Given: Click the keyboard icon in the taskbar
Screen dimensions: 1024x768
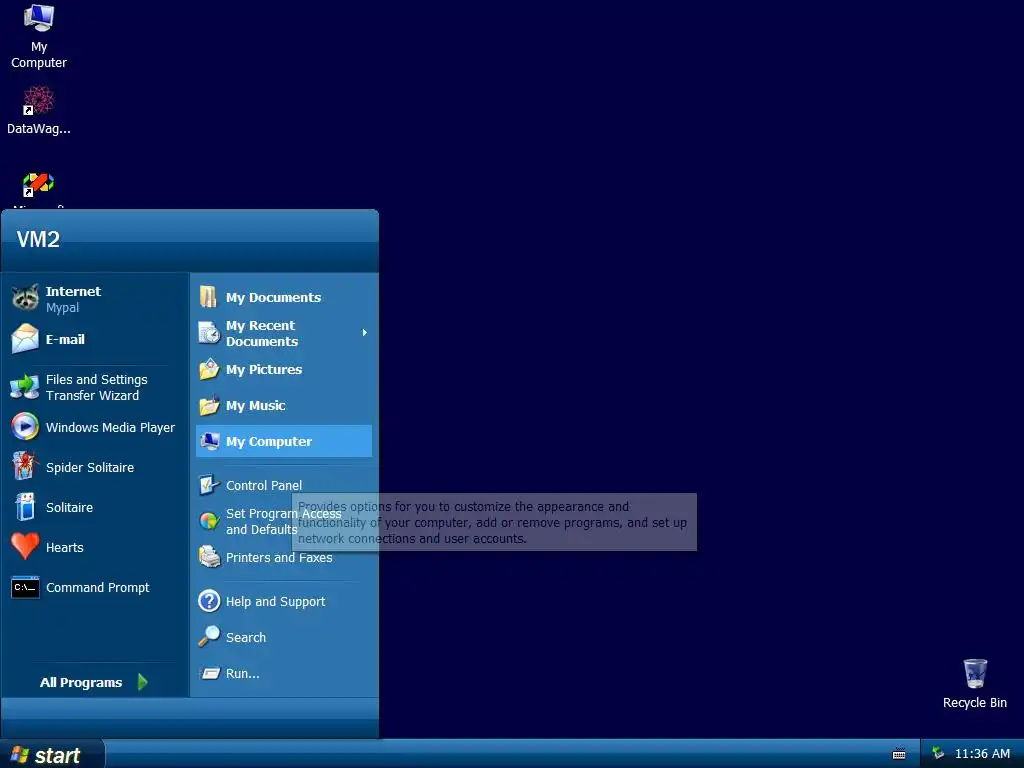Looking at the screenshot, I should coord(899,754).
